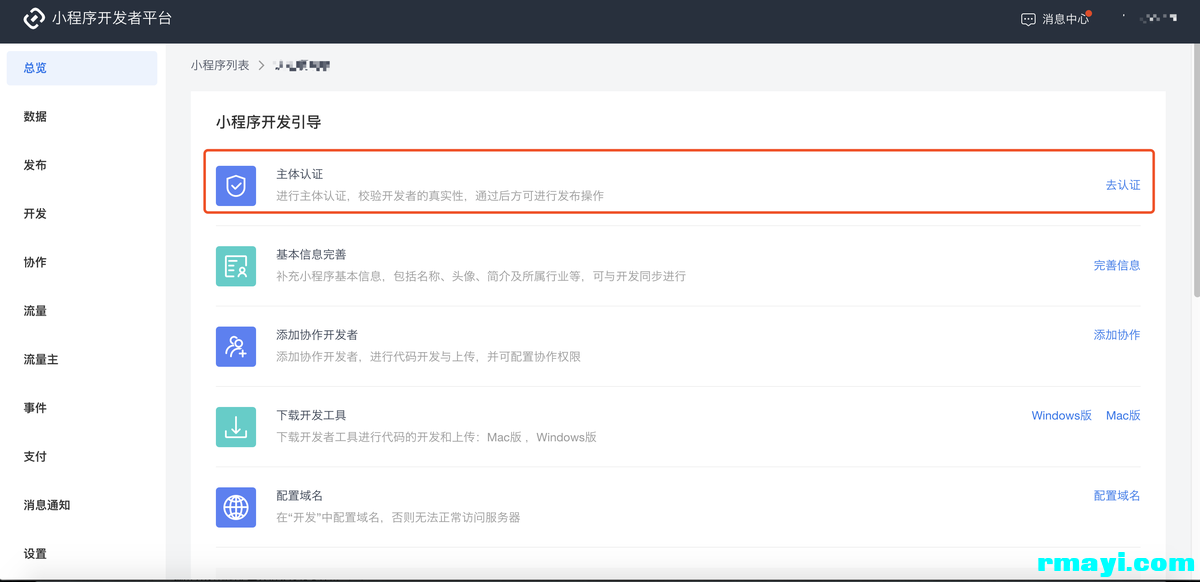The height and width of the screenshot is (582, 1200).
Task: Click the 添加协作开发者 row title
Action: 317,335
